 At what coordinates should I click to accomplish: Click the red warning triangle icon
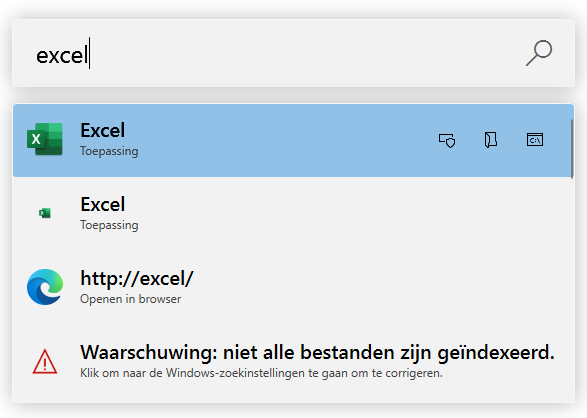(x=45, y=362)
